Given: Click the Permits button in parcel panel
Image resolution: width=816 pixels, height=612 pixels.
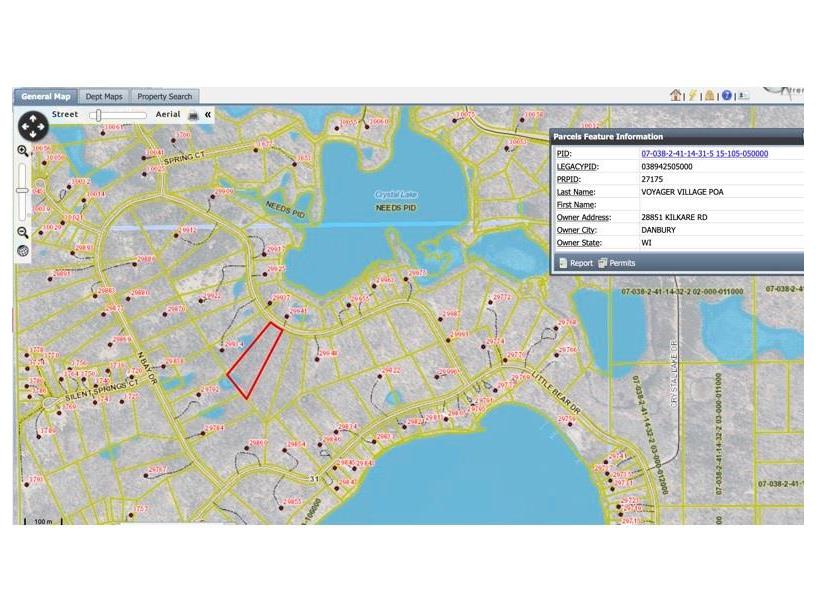Looking at the screenshot, I should (x=616, y=263).
